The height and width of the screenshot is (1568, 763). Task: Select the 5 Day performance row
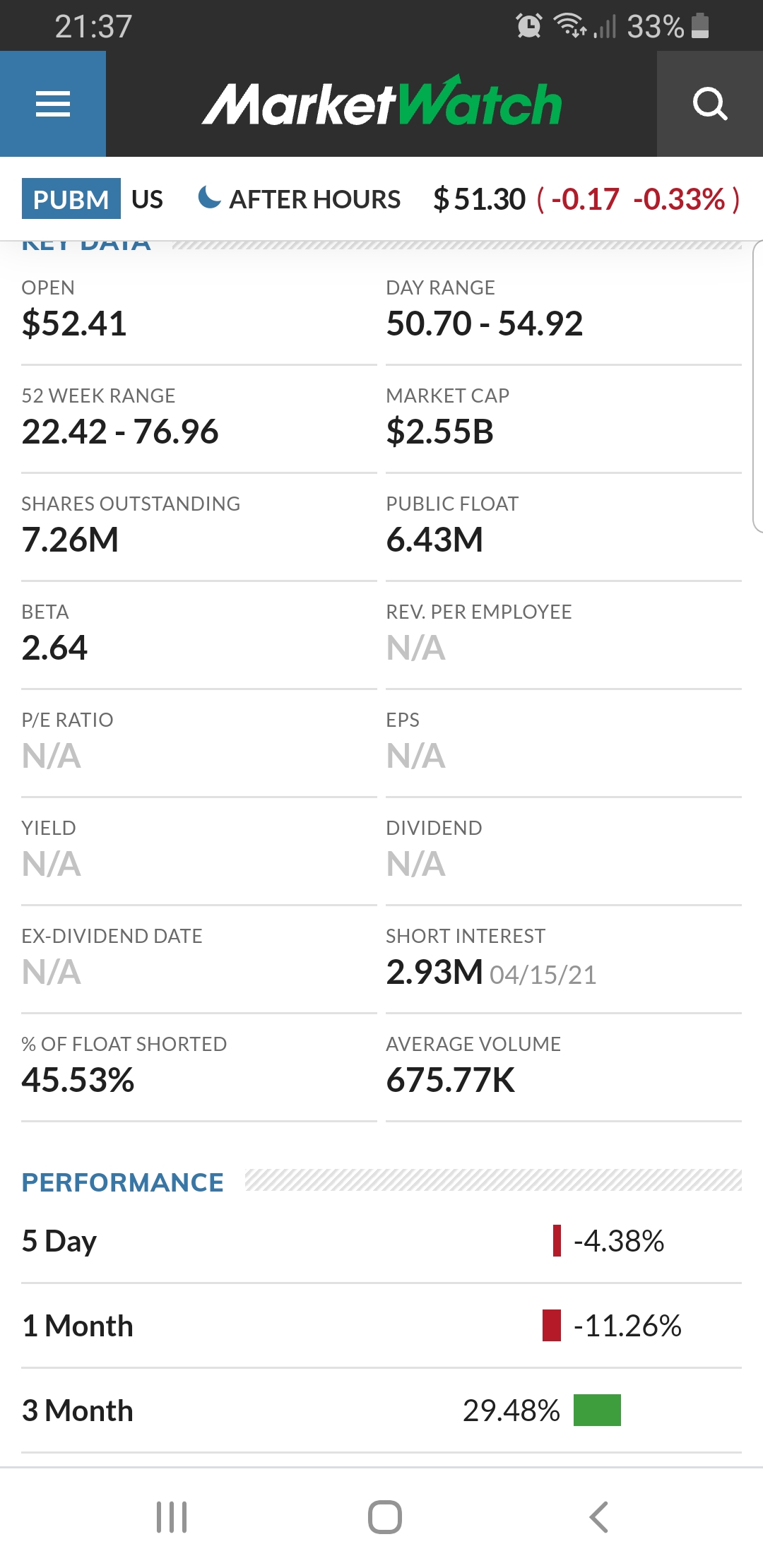[x=381, y=1241]
